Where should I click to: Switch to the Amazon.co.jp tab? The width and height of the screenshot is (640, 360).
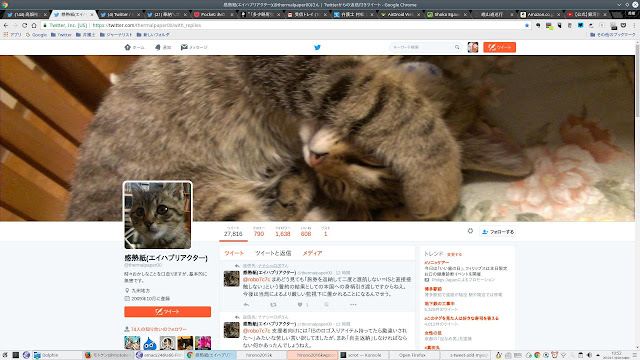pos(541,14)
